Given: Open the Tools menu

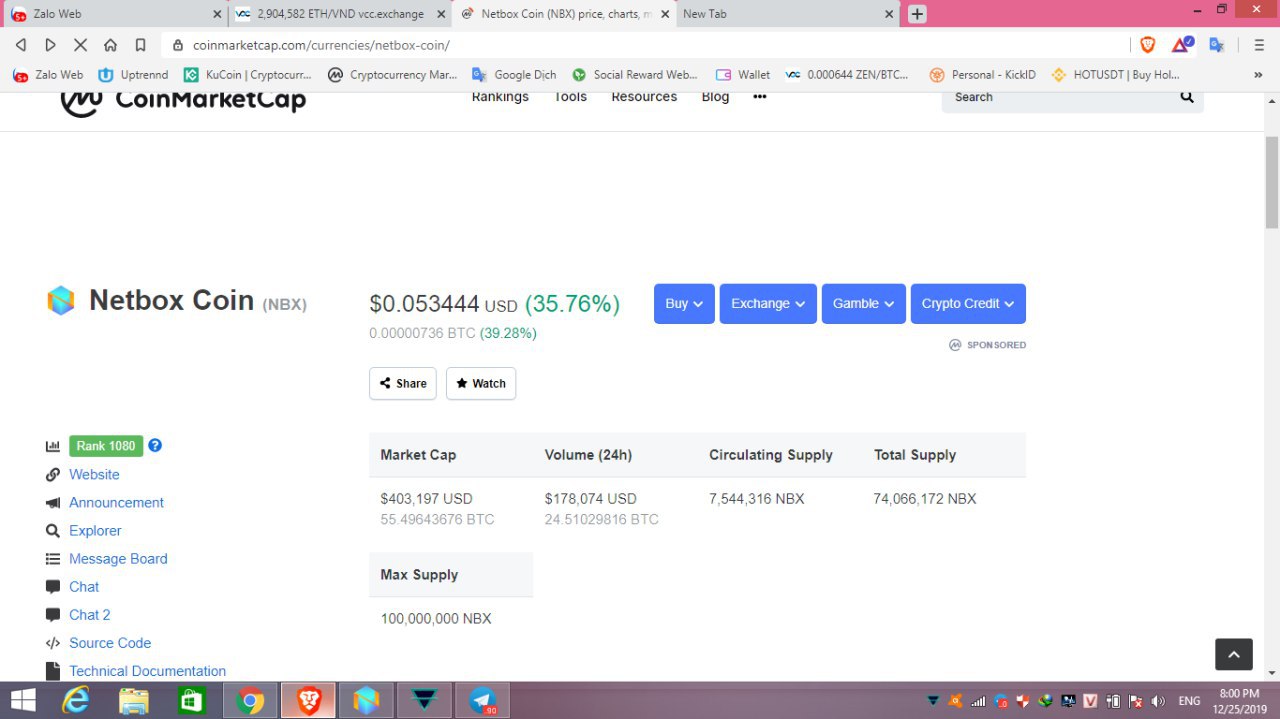Looking at the screenshot, I should pyautogui.click(x=570, y=97).
